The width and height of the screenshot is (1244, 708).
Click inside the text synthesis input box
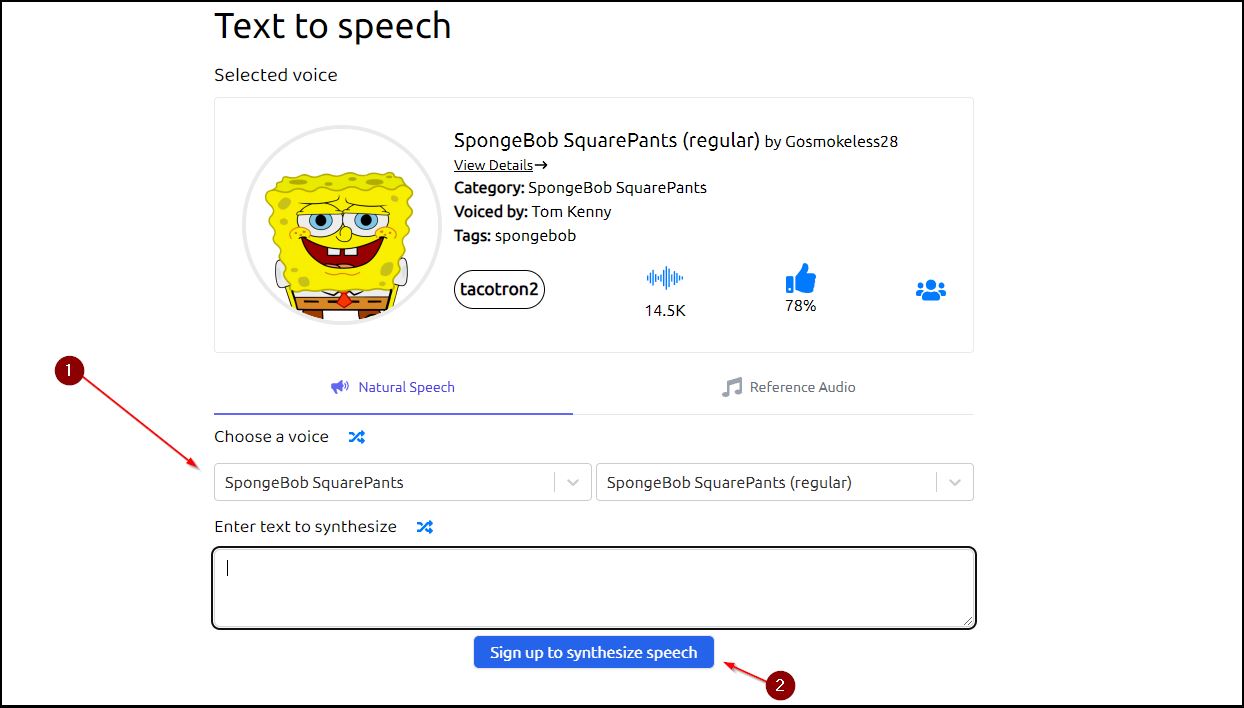[x=593, y=586]
